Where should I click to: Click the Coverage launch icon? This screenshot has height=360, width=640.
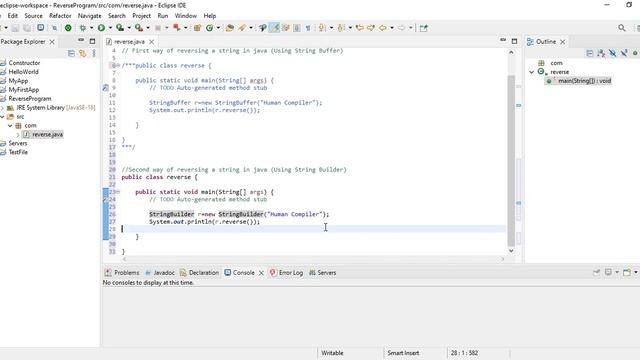(120, 28)
